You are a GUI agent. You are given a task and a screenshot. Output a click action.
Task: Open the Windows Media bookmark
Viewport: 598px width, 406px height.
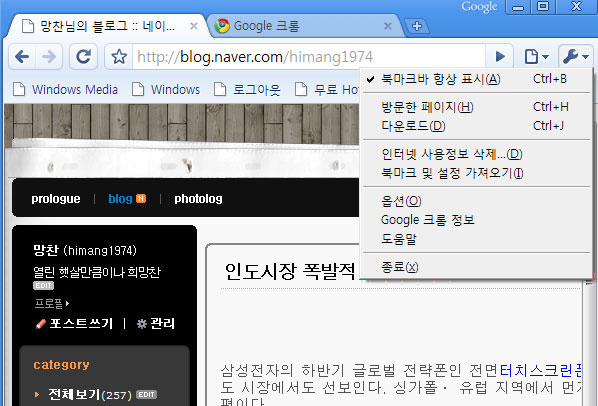pos(66,90)
